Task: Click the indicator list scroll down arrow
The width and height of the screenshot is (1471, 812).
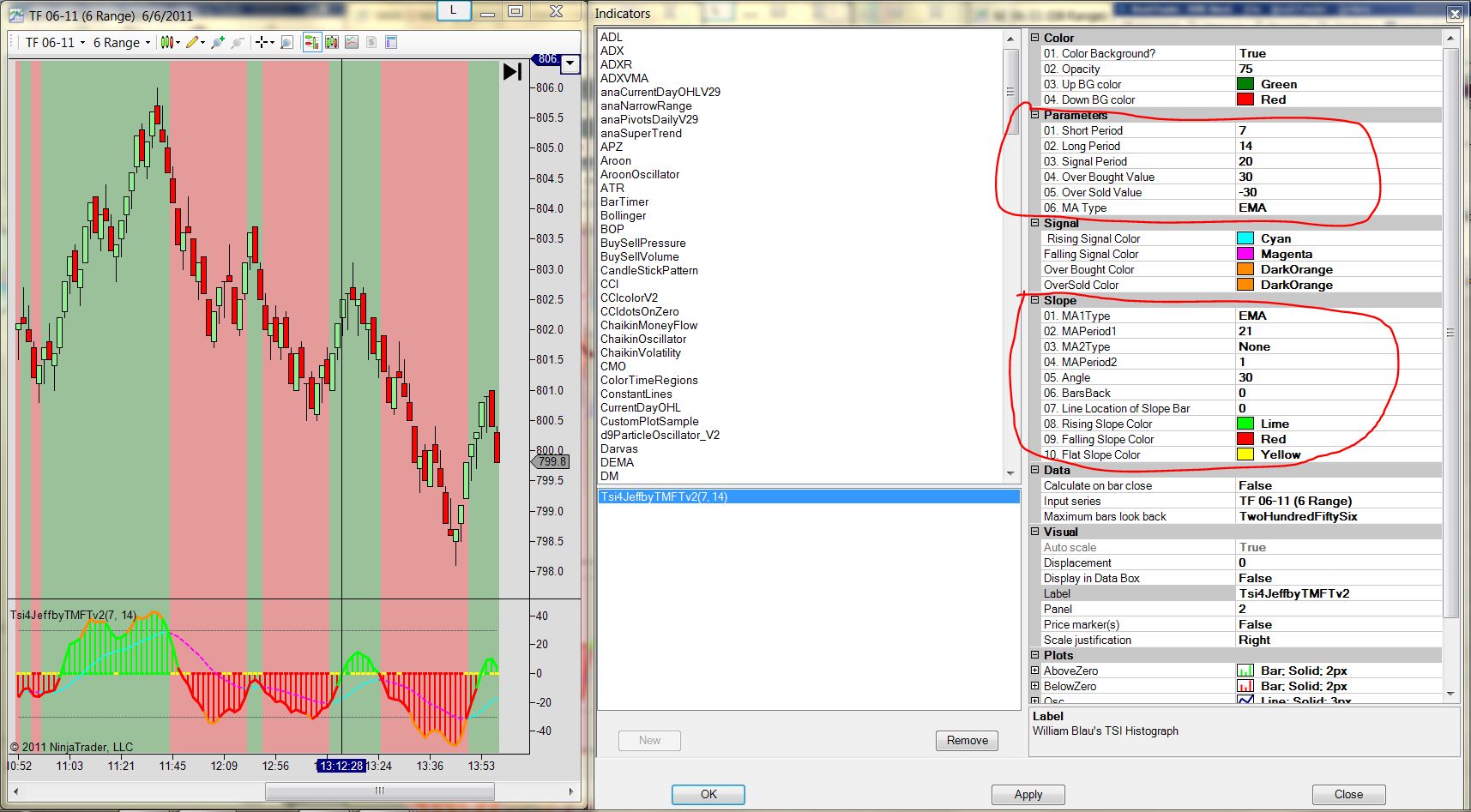Action: click(1010, 474)
